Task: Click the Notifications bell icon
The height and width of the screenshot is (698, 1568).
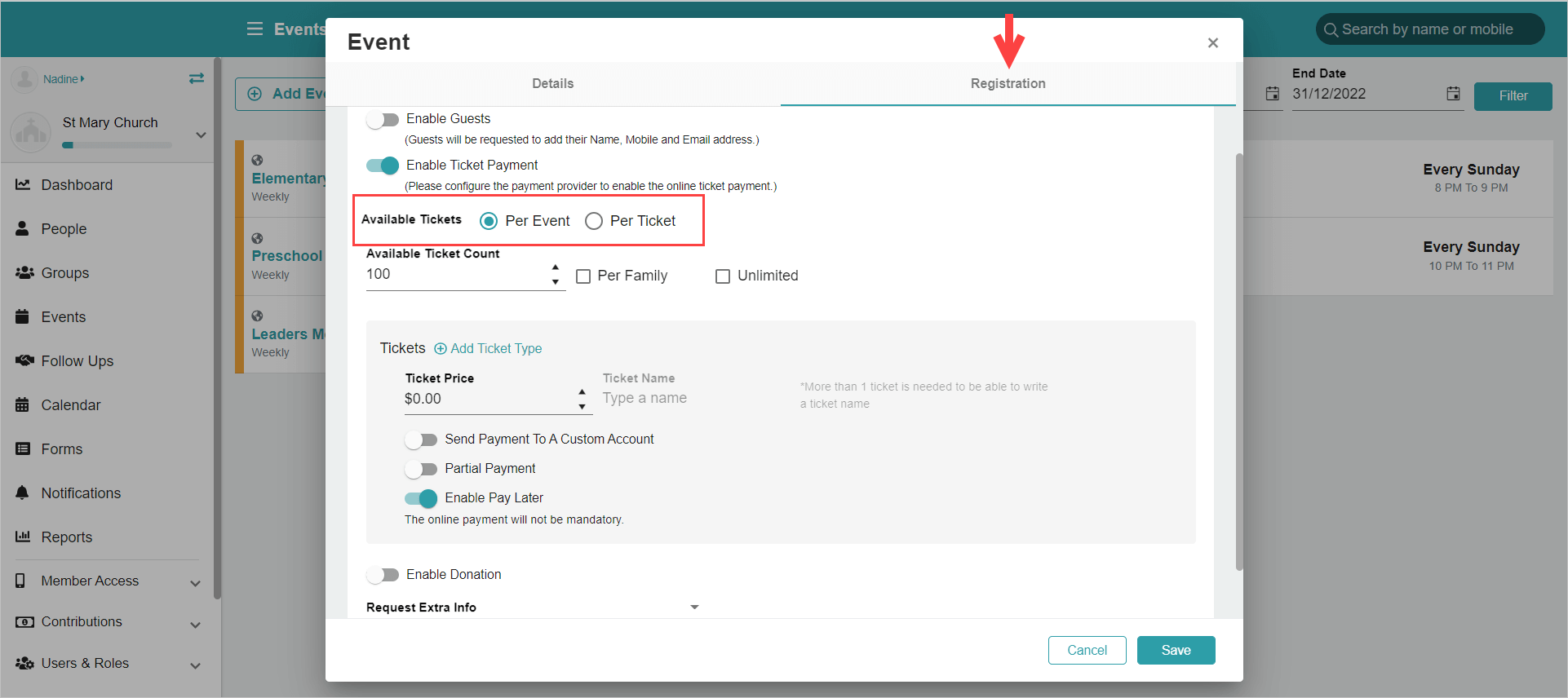Action: coord(23,493)
